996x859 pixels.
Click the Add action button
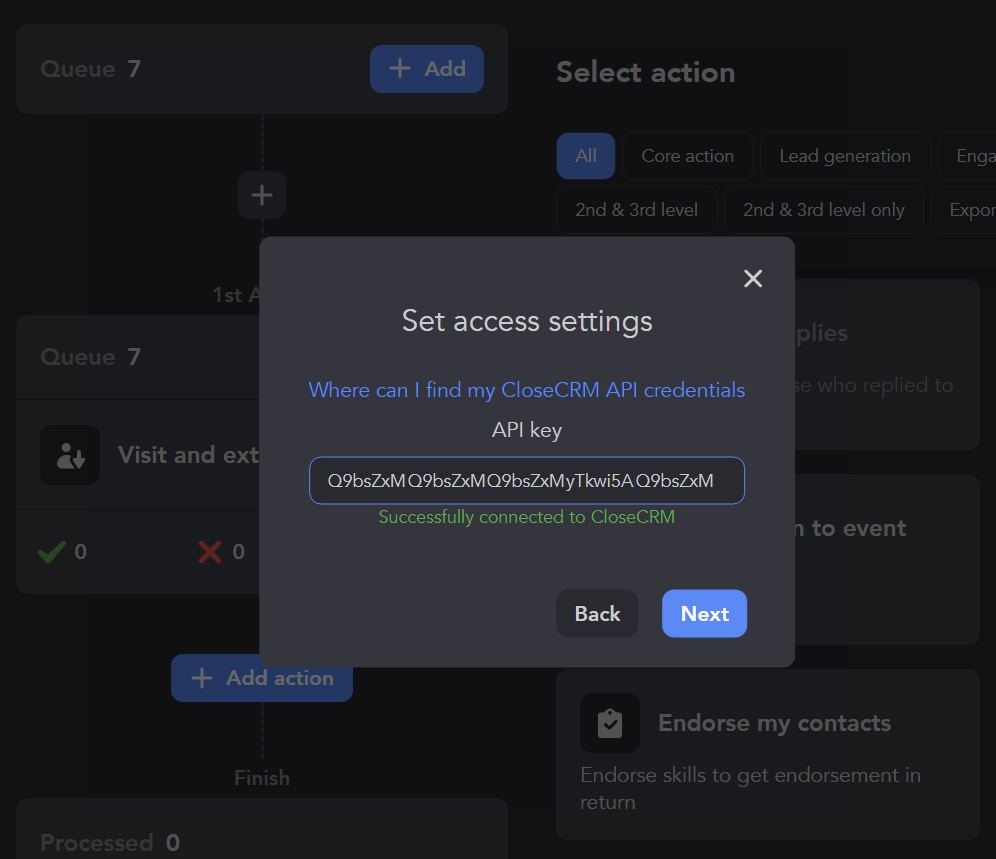point(262,678)
